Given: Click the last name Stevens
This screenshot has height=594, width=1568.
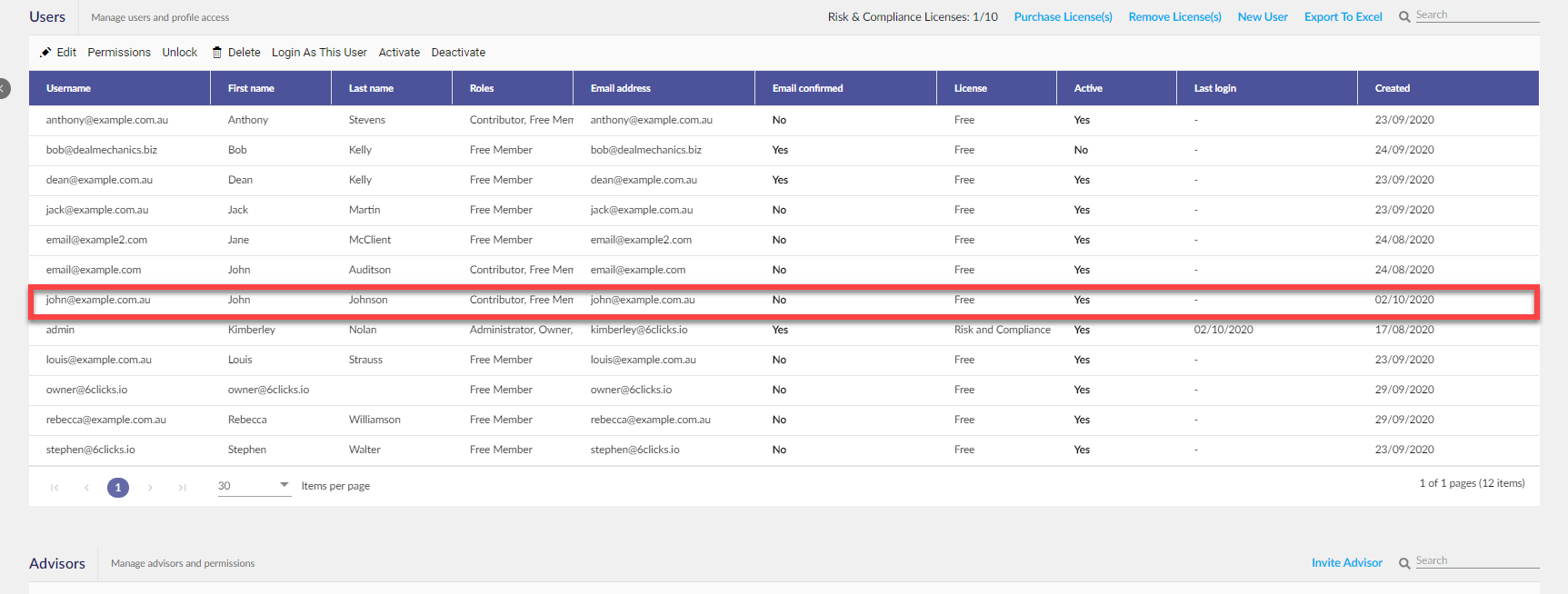Looking at the screenshot, I should pos(367,120).
